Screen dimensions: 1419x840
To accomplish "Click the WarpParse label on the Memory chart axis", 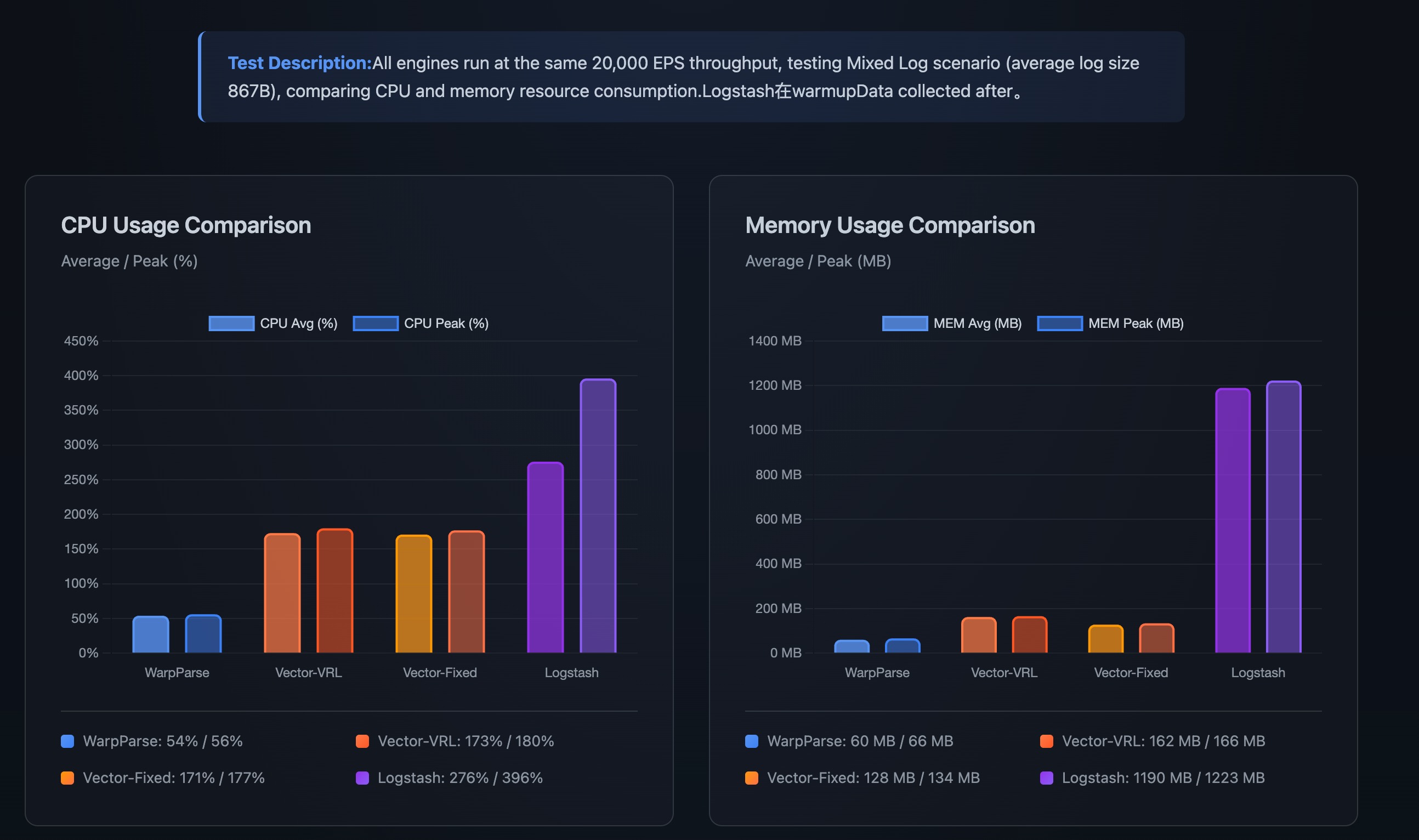I will [x=877, y=672].
